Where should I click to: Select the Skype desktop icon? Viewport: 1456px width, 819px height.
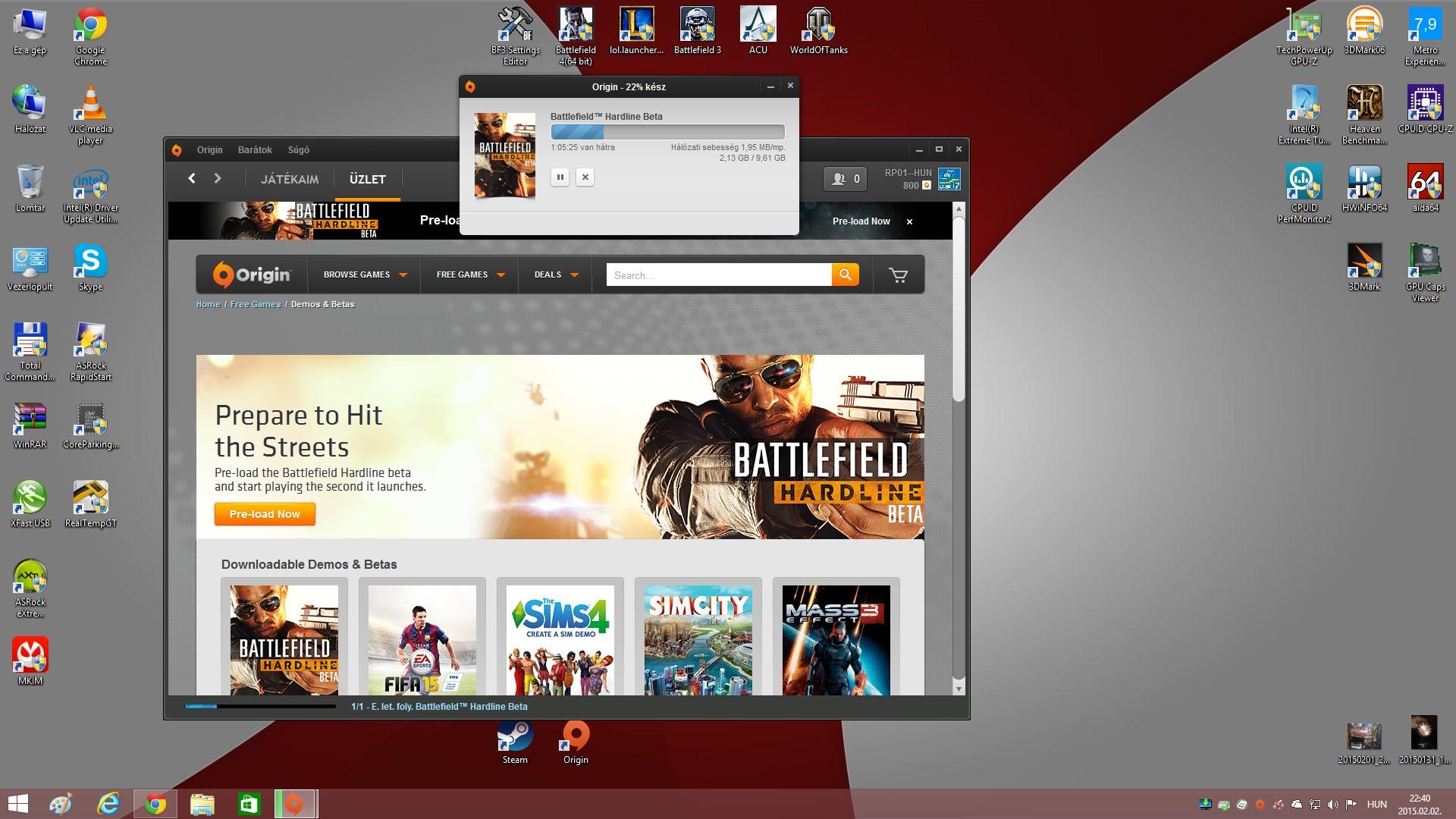point(90,268)
